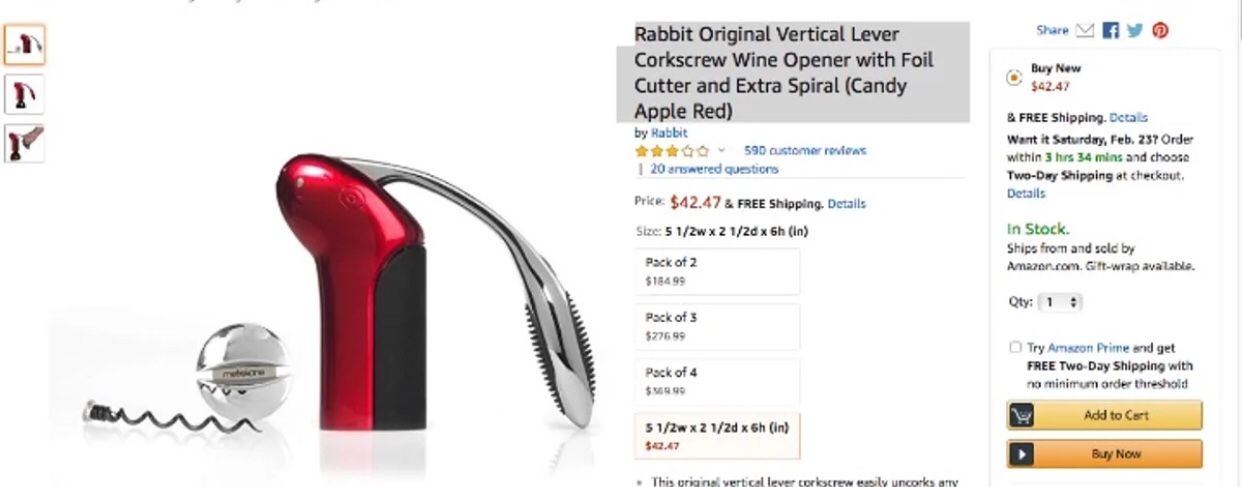Expand the rating breakdown arrow beside stars
The image size is (1242, 487).
click(721, 151)
